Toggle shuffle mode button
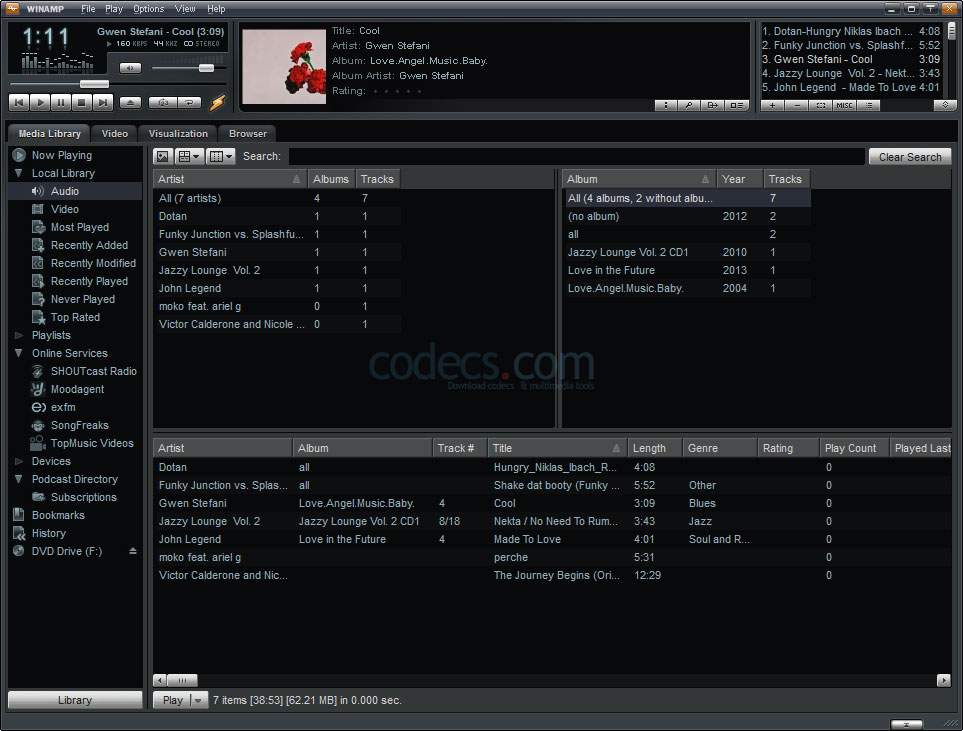The image size is (963, 731). click(x=163, y=103)
